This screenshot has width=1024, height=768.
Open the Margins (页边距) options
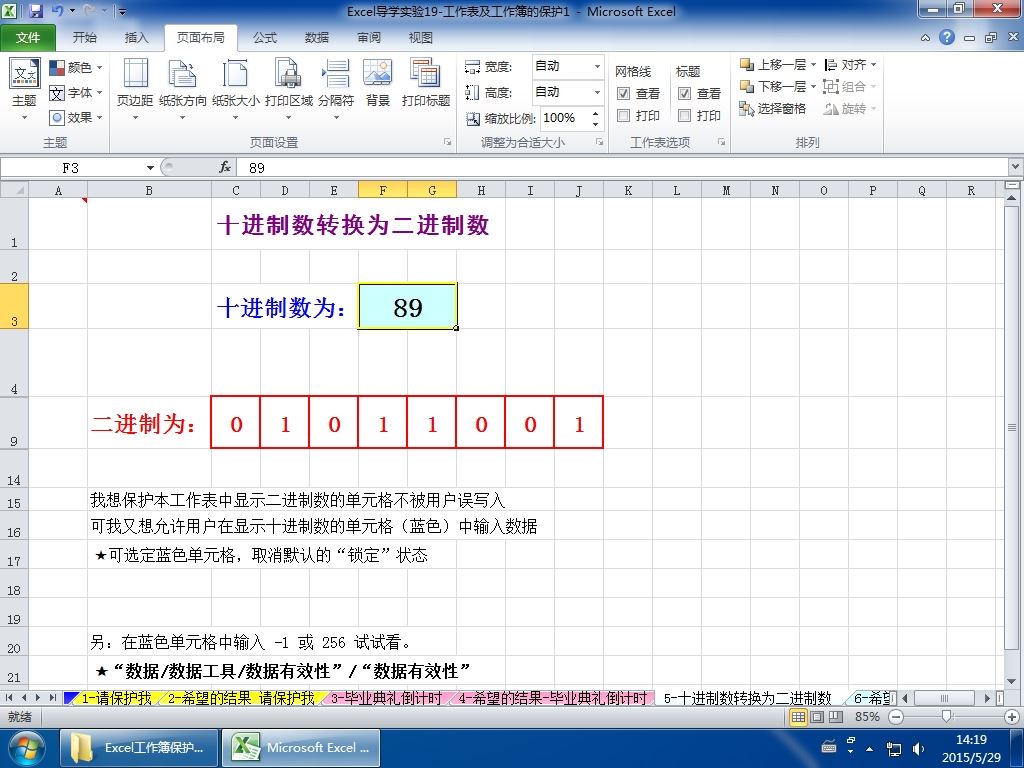coord(135,90)
